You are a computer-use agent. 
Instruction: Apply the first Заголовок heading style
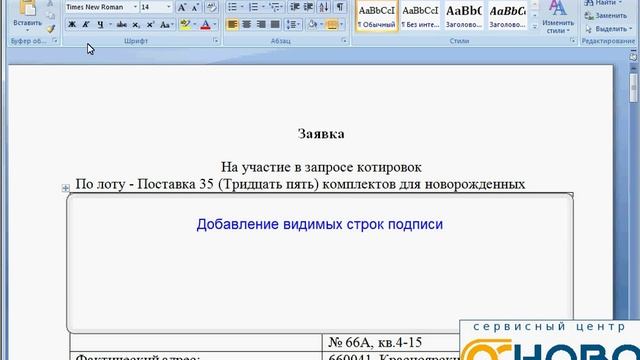[464, 16]
